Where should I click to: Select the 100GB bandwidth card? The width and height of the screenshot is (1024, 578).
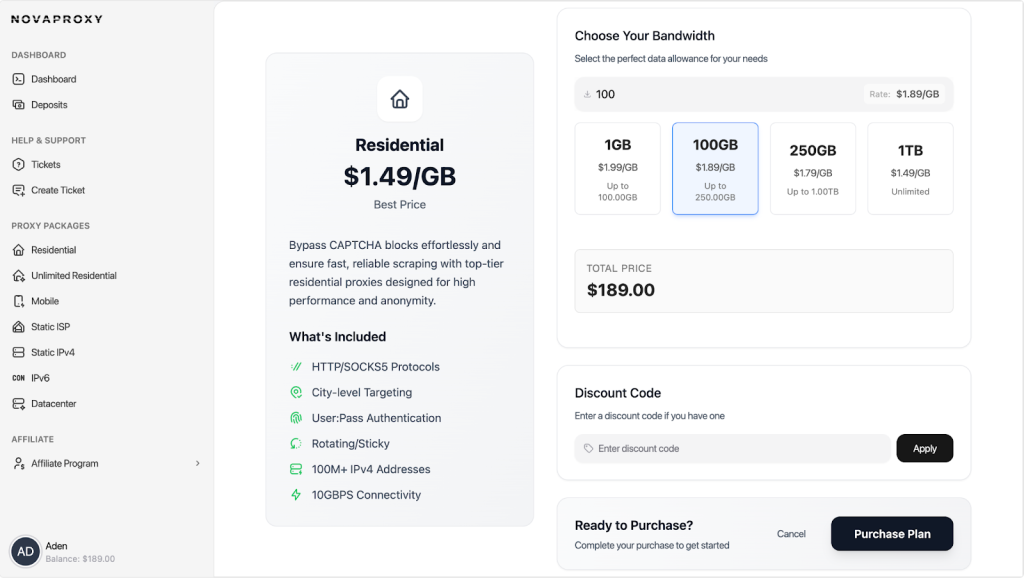(714, 168)
